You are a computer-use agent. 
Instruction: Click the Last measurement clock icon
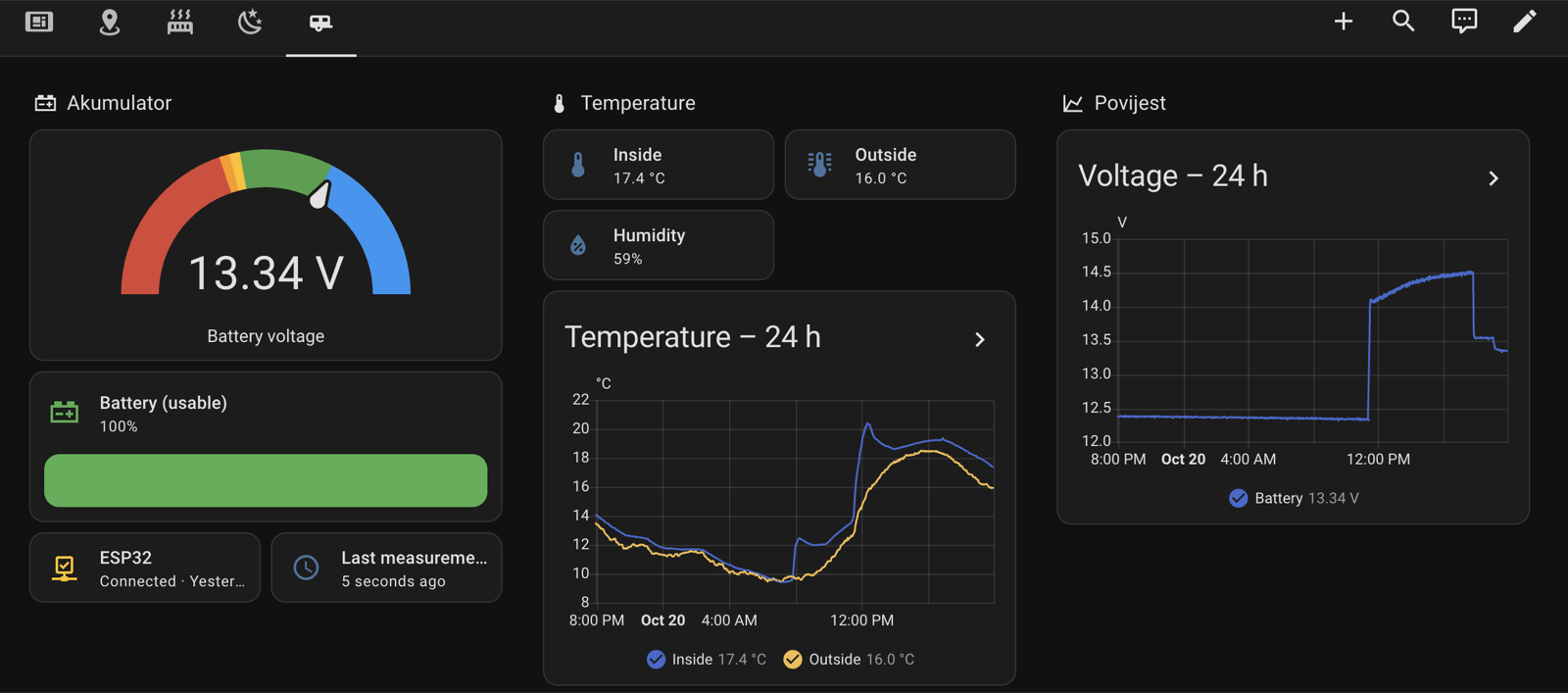[x=306, y=568]
